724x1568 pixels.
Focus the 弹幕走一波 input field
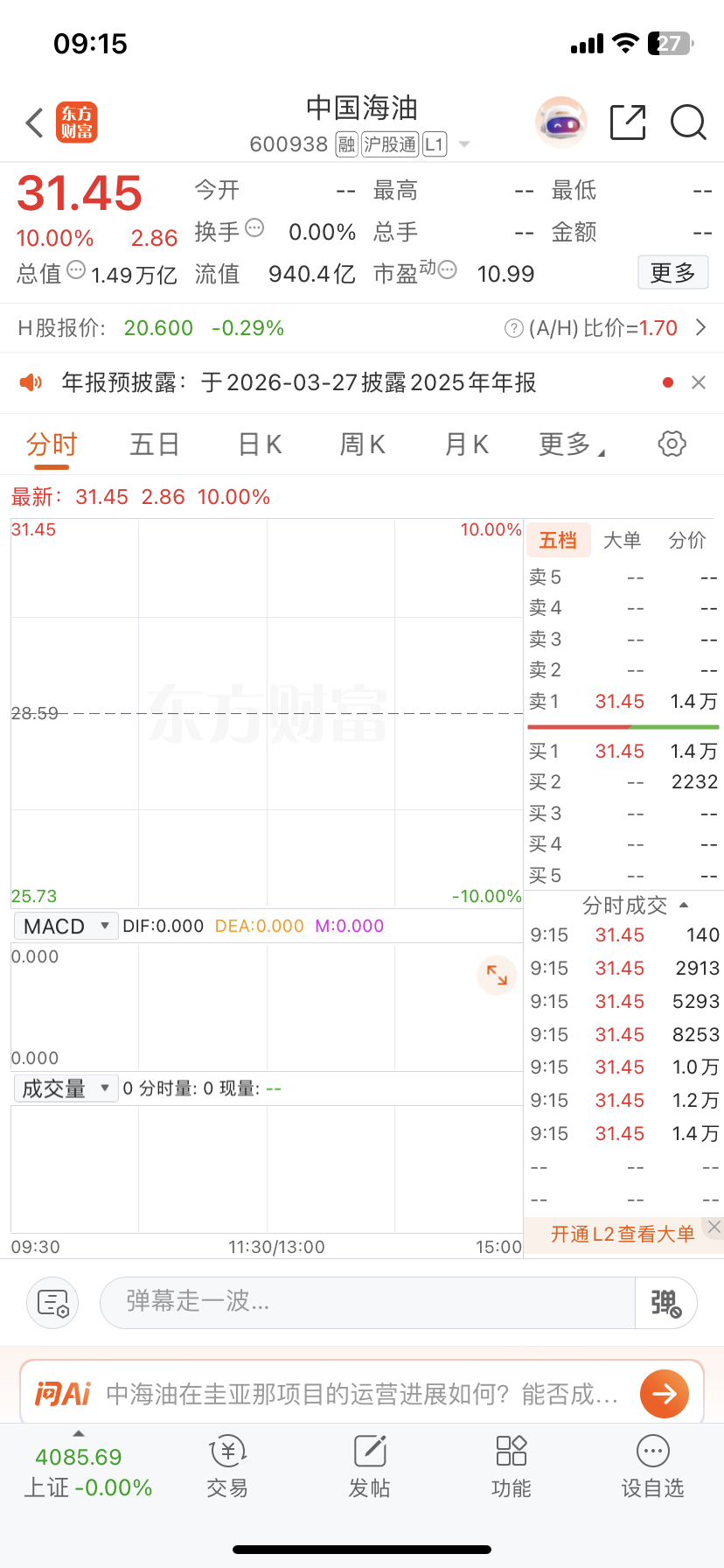(367, 1303)
